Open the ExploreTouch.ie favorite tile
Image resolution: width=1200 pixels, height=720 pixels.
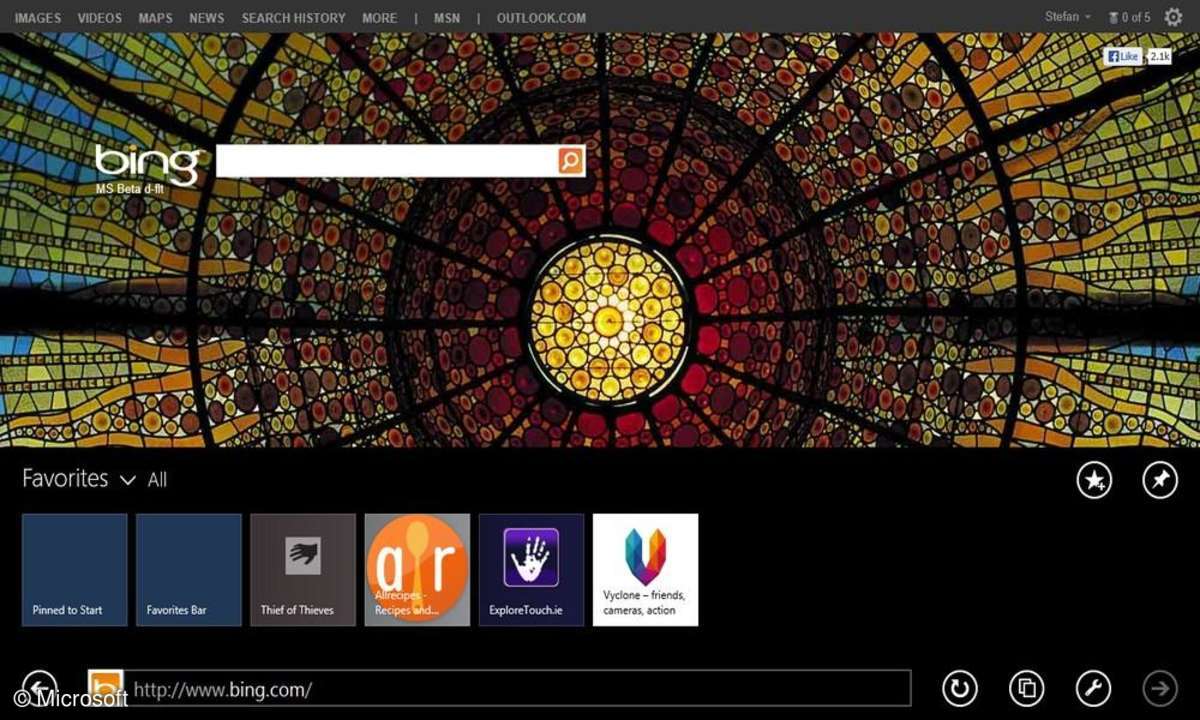point(531,570)
